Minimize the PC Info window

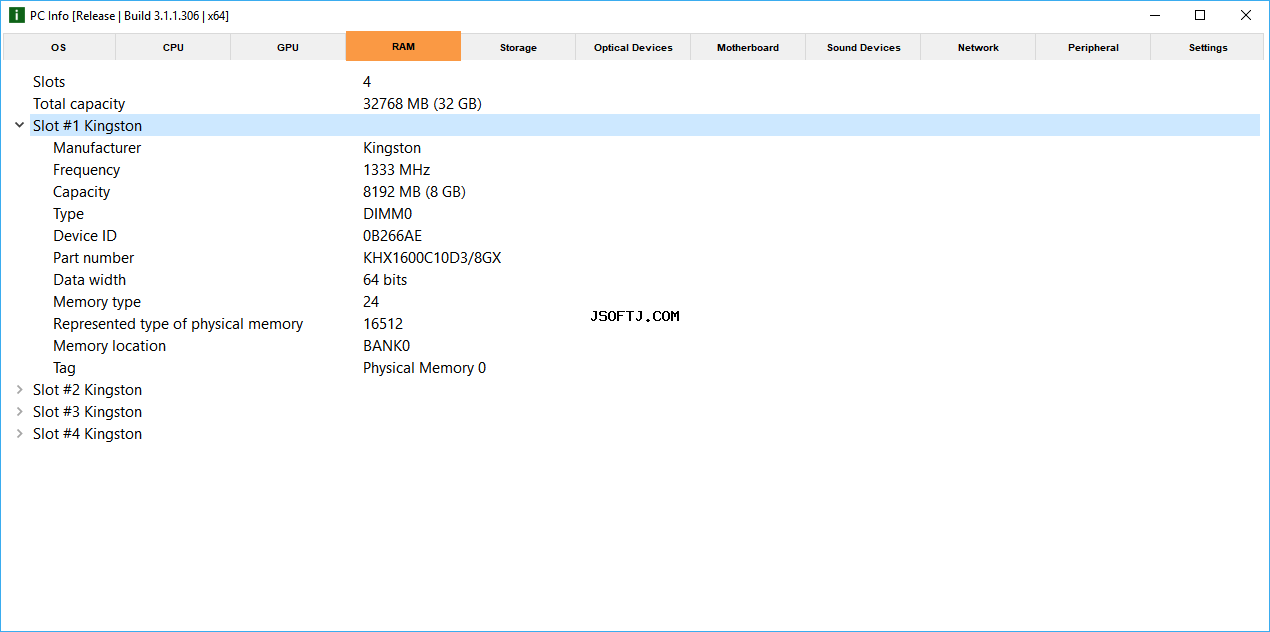pos(1154,15)
